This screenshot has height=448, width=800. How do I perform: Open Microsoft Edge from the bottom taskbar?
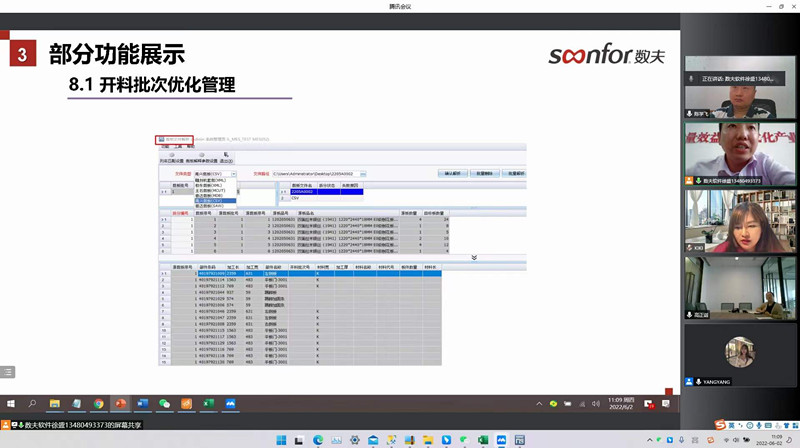(318, 440)
